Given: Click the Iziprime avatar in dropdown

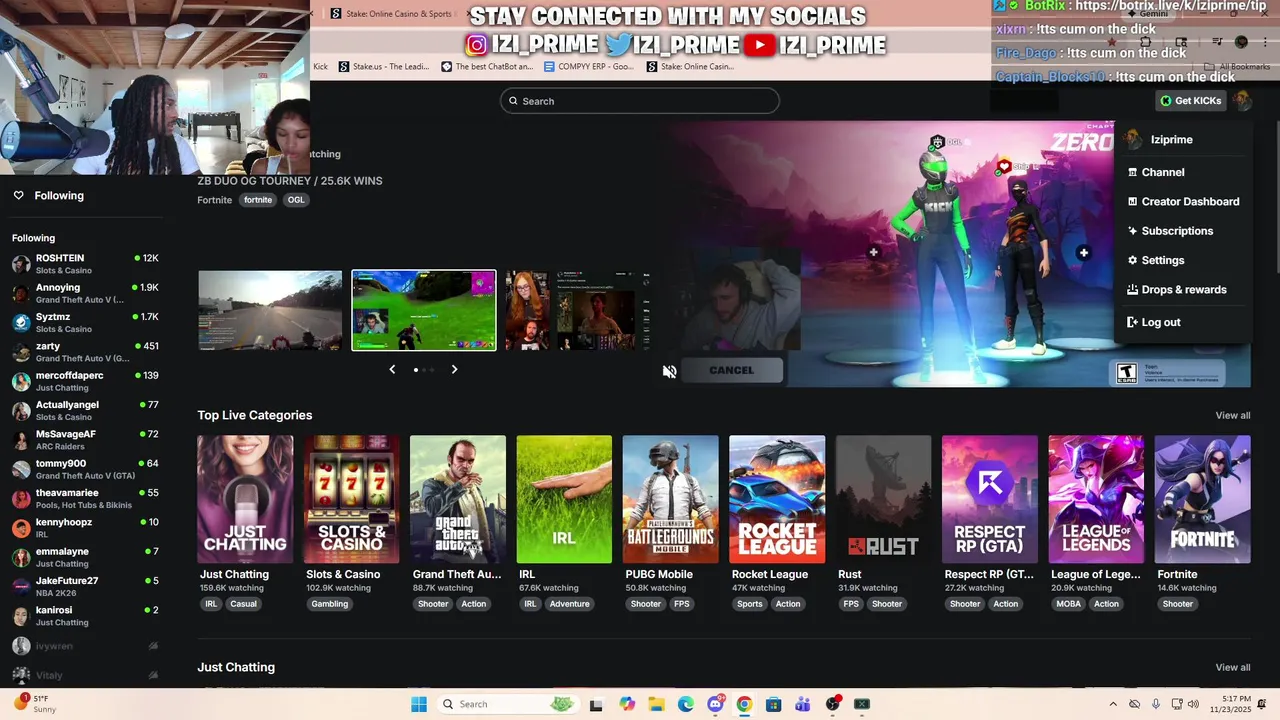Looking at the screenshot, I should click(x=1134, y=140).
